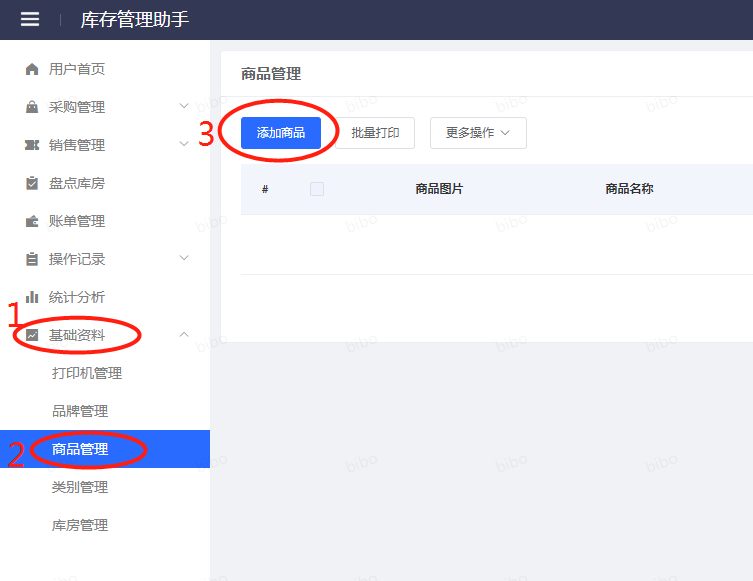Collapse 基础资料 chevron arrow
This screenshot has height=581, width=753.
click(x=184, y=334)
